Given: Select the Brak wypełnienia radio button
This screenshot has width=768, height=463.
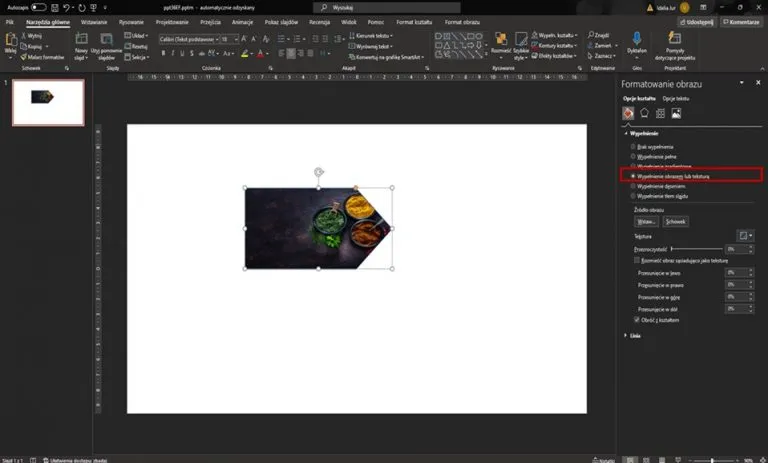Looking at the screenshot, I should pos(632,147).
